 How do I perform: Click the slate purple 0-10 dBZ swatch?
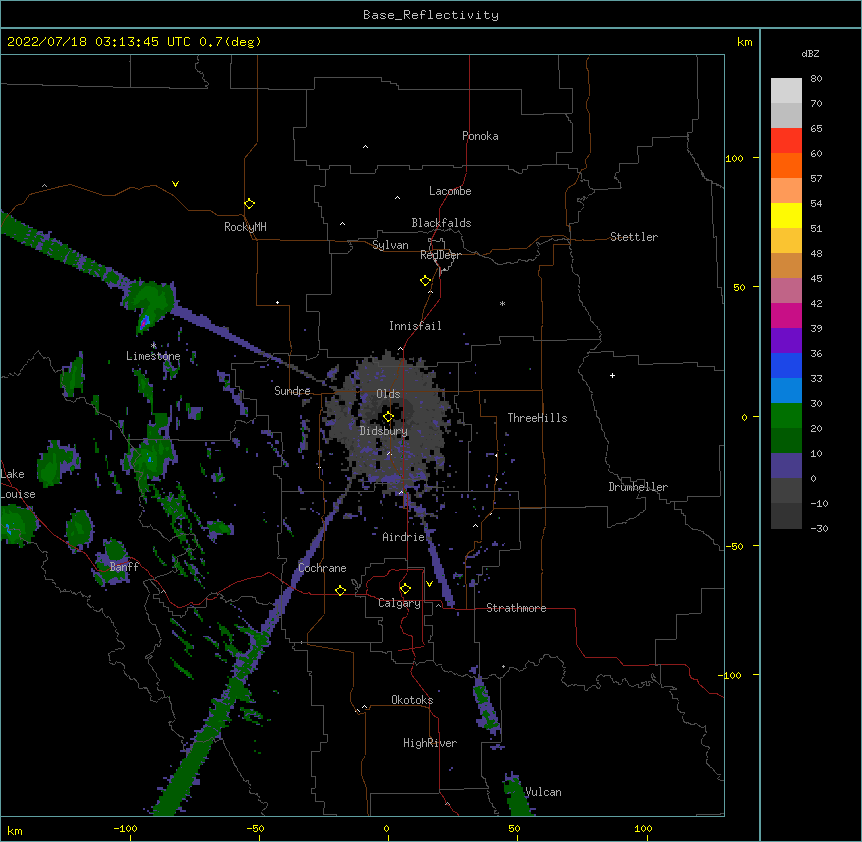(786, 466)
